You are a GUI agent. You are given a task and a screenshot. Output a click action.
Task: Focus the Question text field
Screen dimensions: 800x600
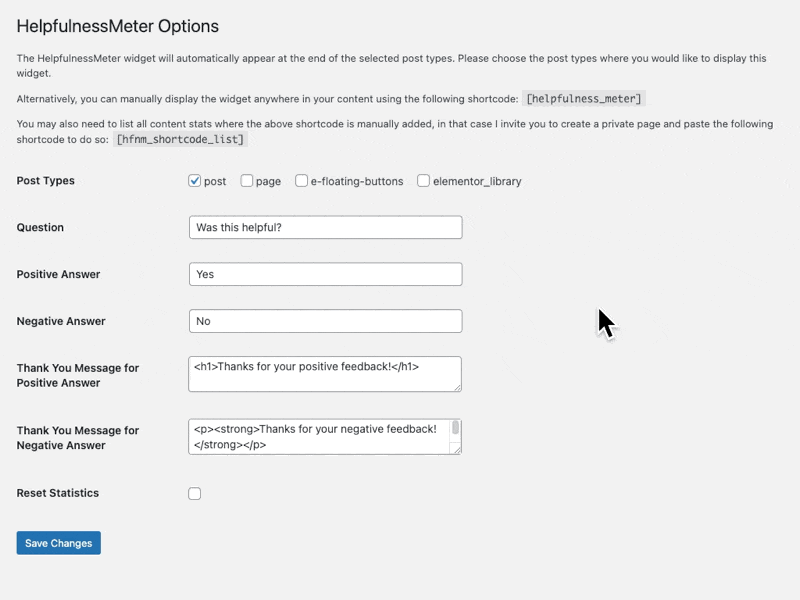pyautogui.click(x=326, y=227)
